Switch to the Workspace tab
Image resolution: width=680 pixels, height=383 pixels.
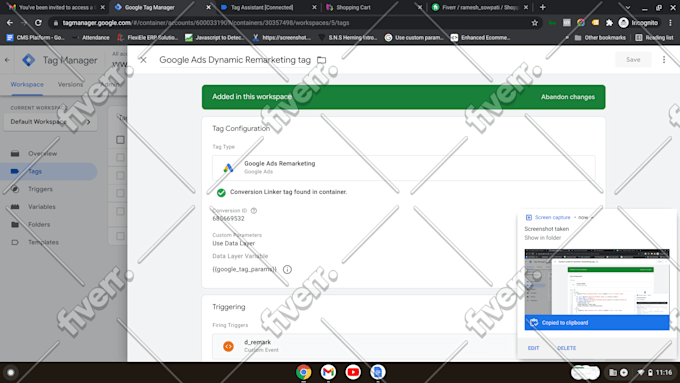tap(27, 84)
